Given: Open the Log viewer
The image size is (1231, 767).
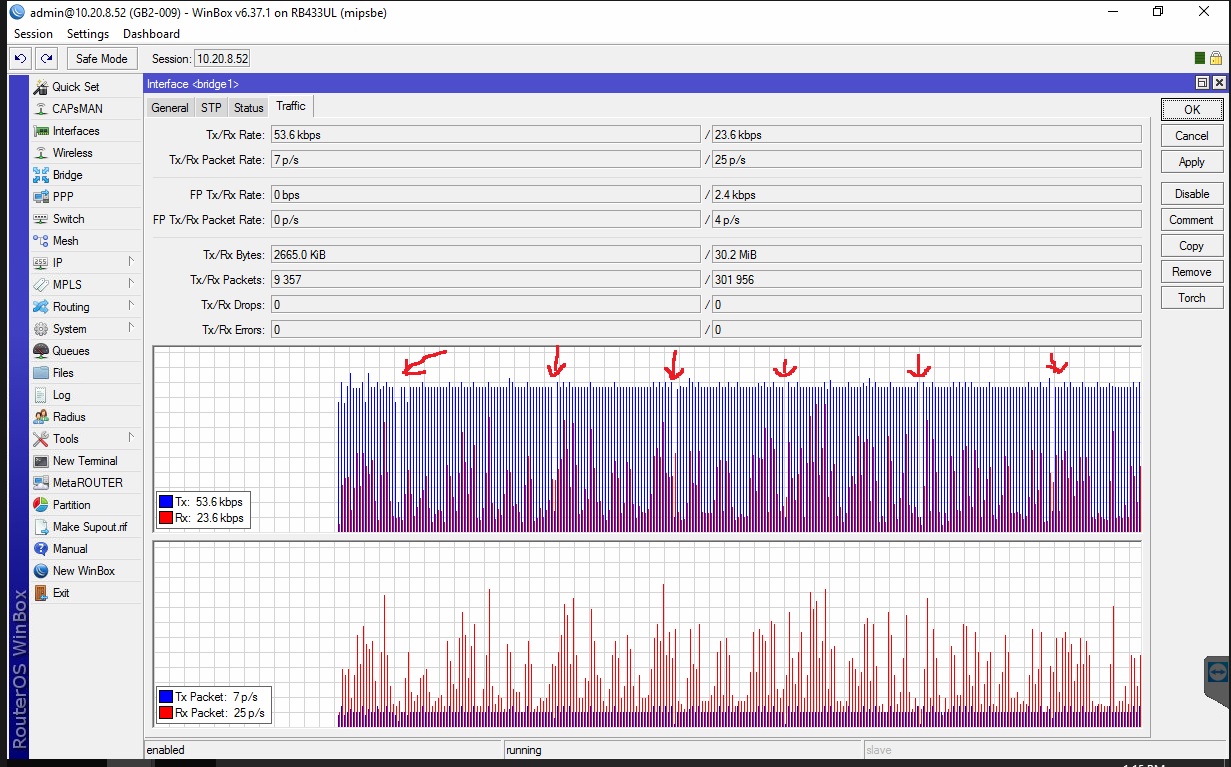Looking at the screenshot, I should [61, 395].
